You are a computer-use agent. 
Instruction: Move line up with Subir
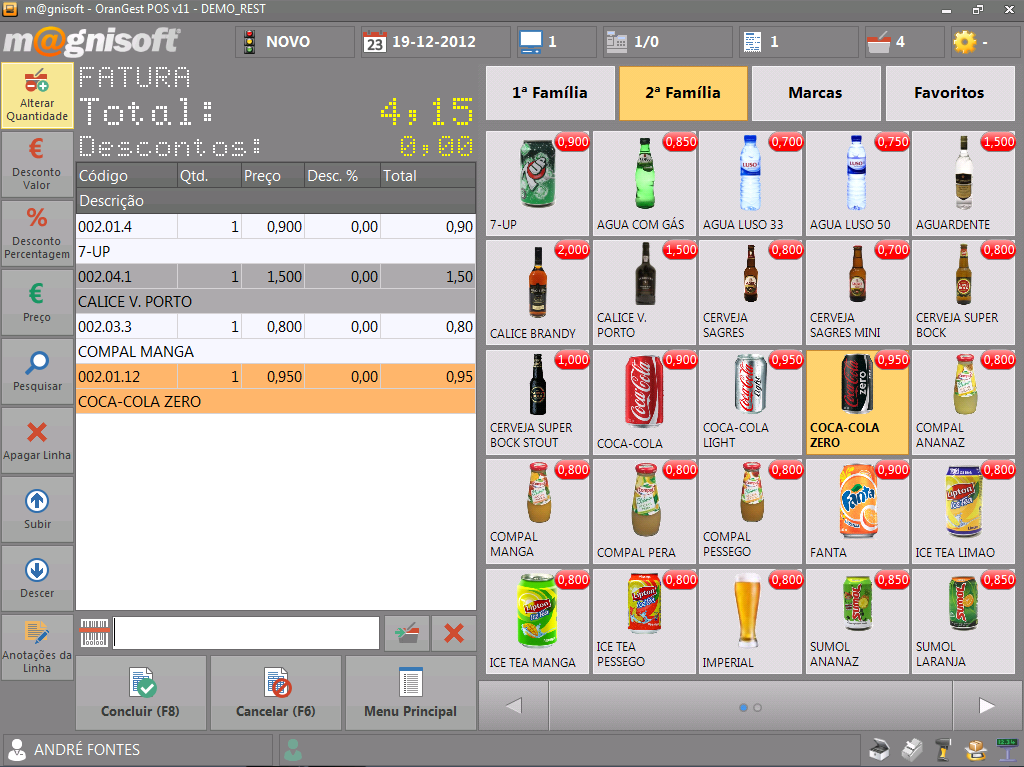click(x=37, y=510)
